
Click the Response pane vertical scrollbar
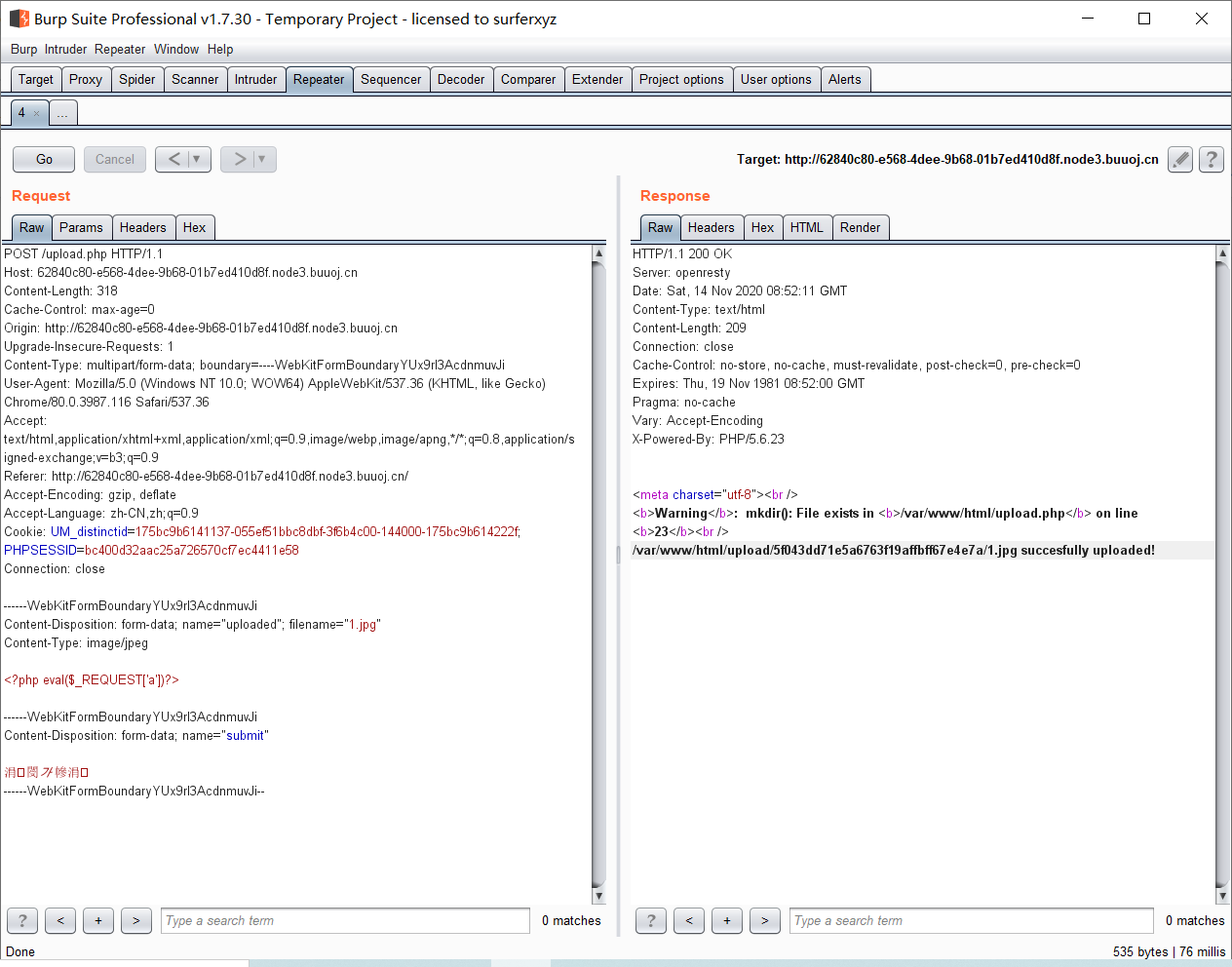[1222, 574]
